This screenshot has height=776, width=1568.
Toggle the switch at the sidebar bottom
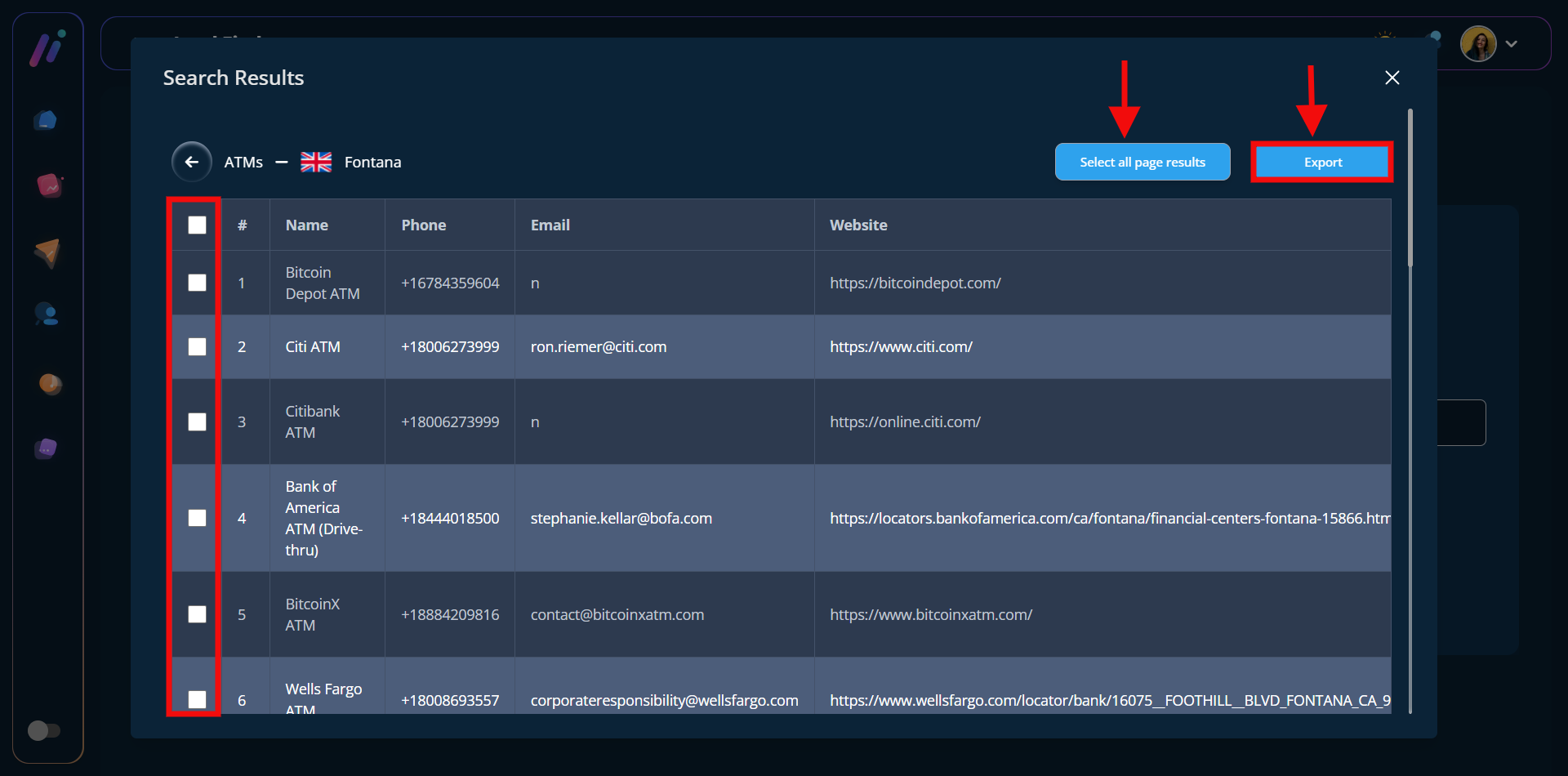(44, 729)
